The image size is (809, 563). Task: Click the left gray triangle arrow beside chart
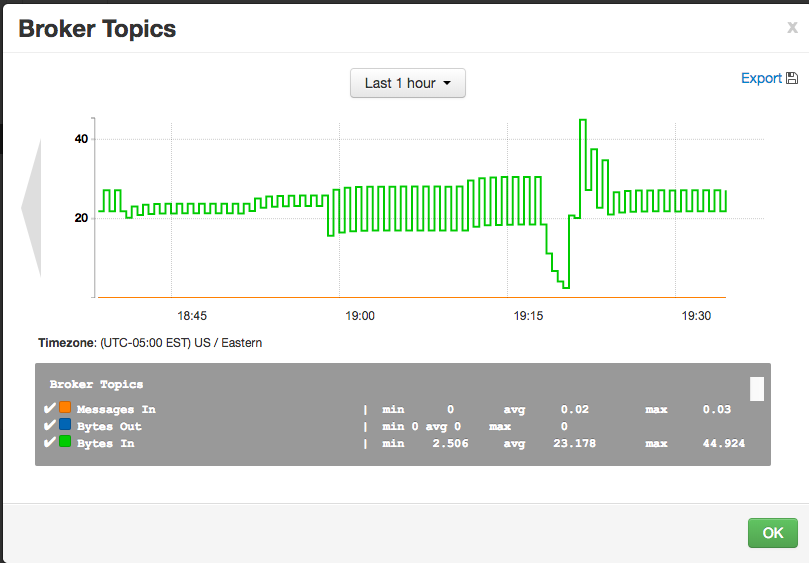coord(32,208)
